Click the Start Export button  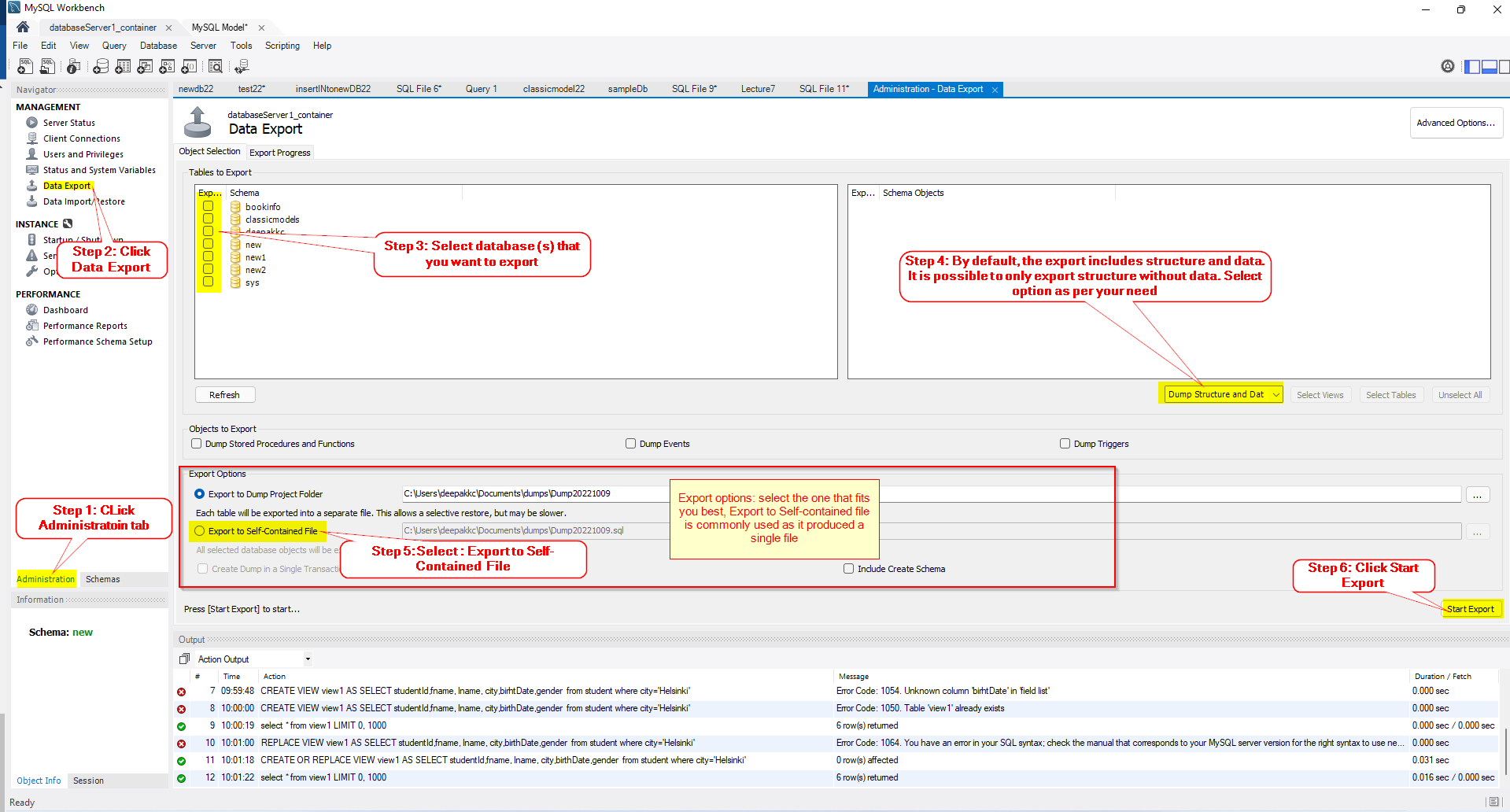(1470, 609)
